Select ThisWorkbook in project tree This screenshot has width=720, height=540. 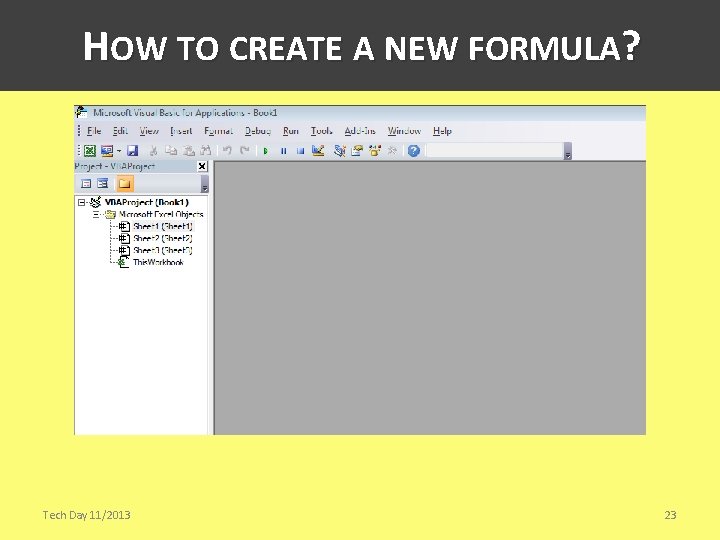pos(158,262)
